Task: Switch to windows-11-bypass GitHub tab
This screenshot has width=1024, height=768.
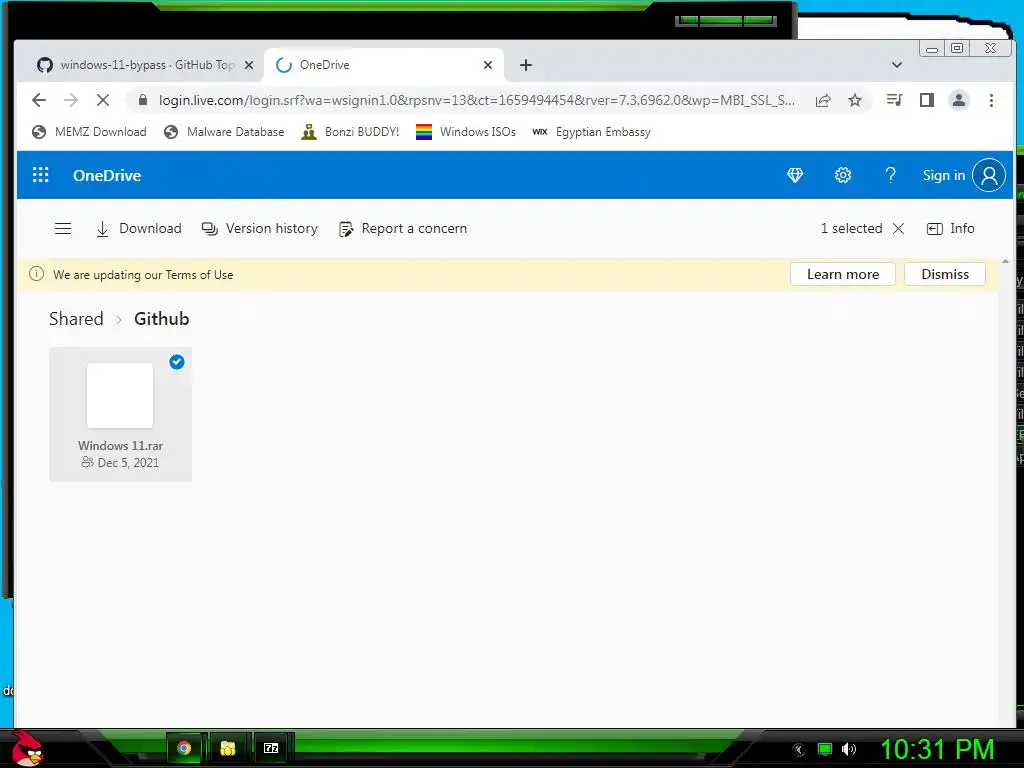Action: pos(138,65)
